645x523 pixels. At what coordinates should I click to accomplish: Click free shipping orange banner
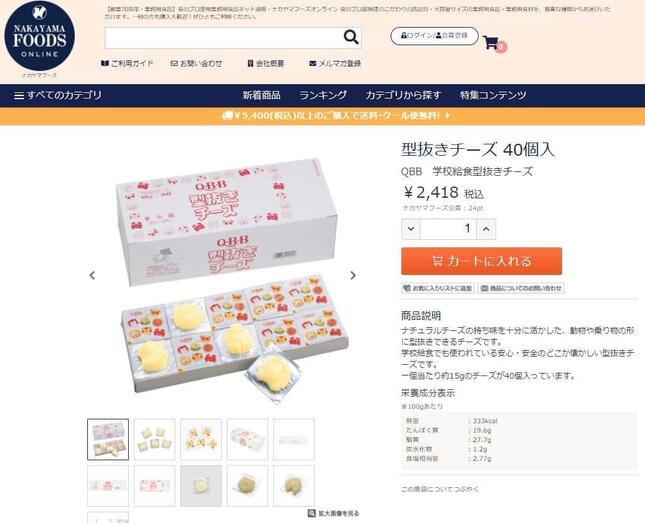(x=322, y=116)
